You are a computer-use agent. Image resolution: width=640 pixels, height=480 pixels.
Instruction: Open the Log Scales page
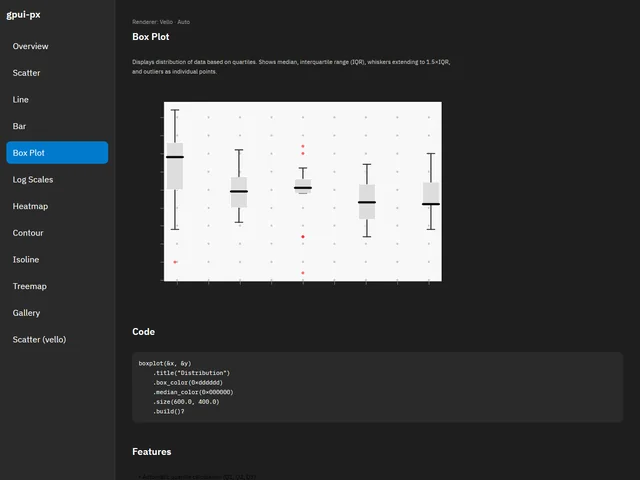point(57,180)
